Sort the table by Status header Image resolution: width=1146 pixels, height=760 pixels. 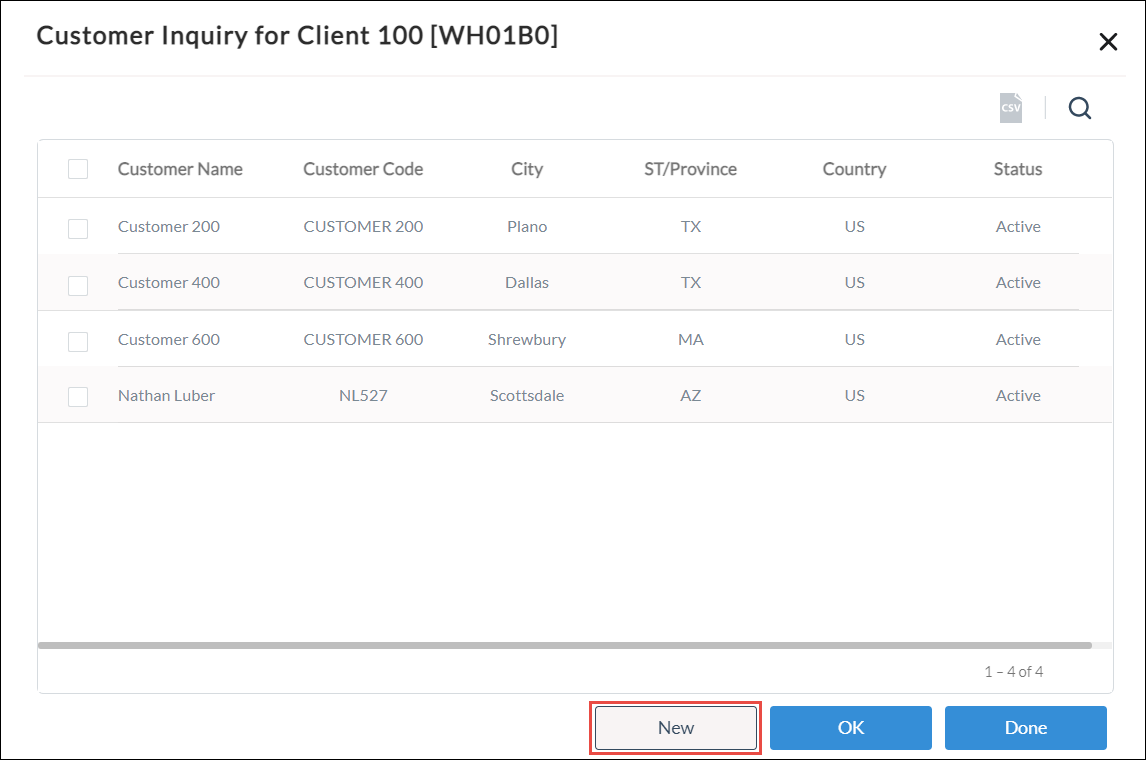[x=1018, y=169]
